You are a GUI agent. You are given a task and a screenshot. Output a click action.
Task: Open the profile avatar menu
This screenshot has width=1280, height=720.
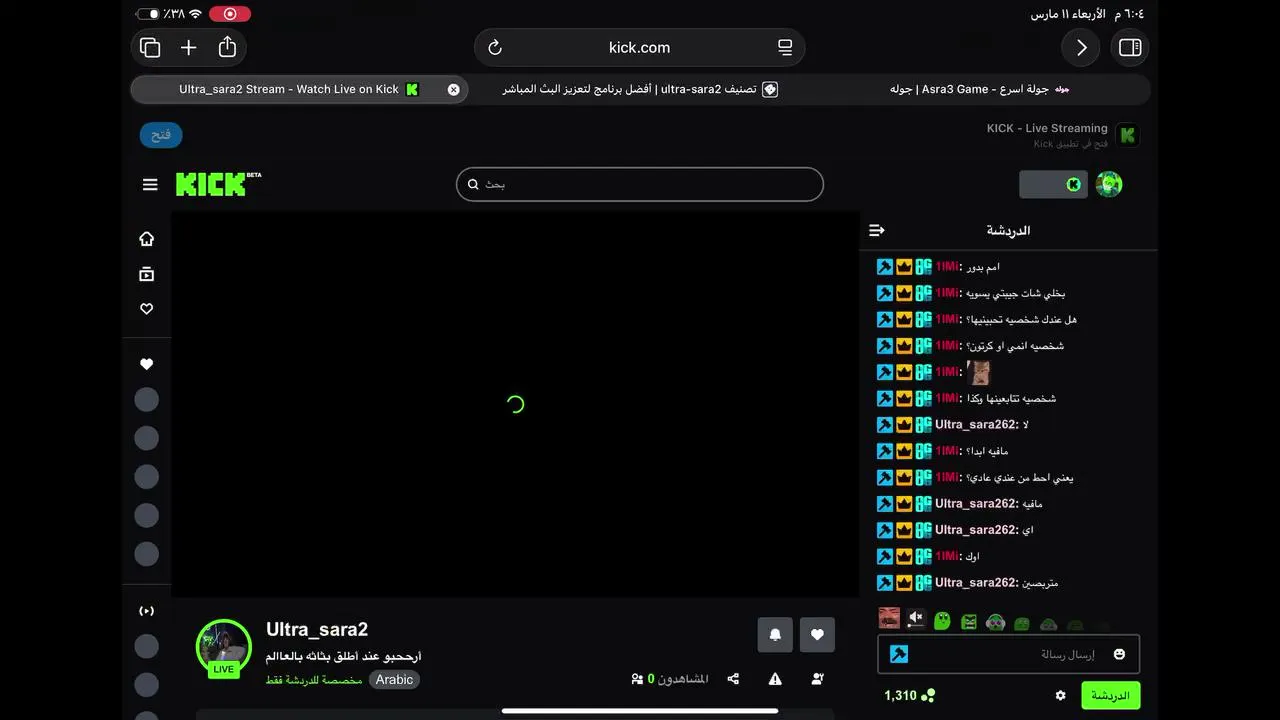pos(1109,184)
